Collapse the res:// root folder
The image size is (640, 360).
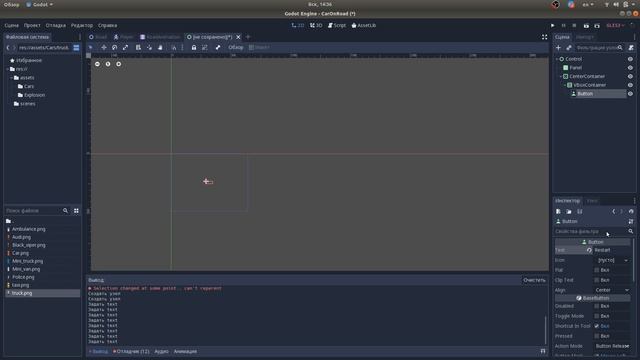7,69
